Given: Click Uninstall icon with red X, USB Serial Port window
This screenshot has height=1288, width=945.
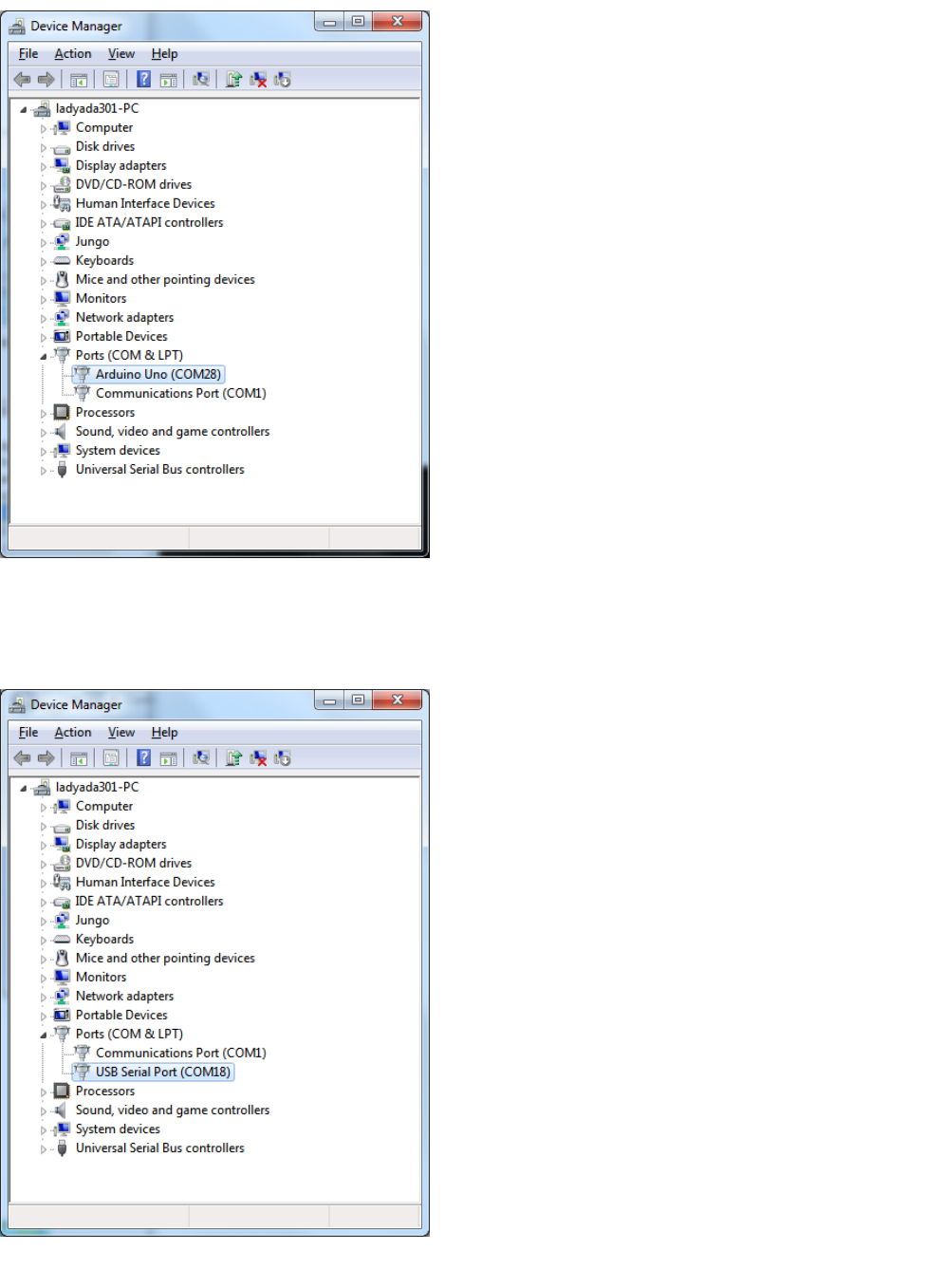Looking at the screenshot, I should [258, 758].
